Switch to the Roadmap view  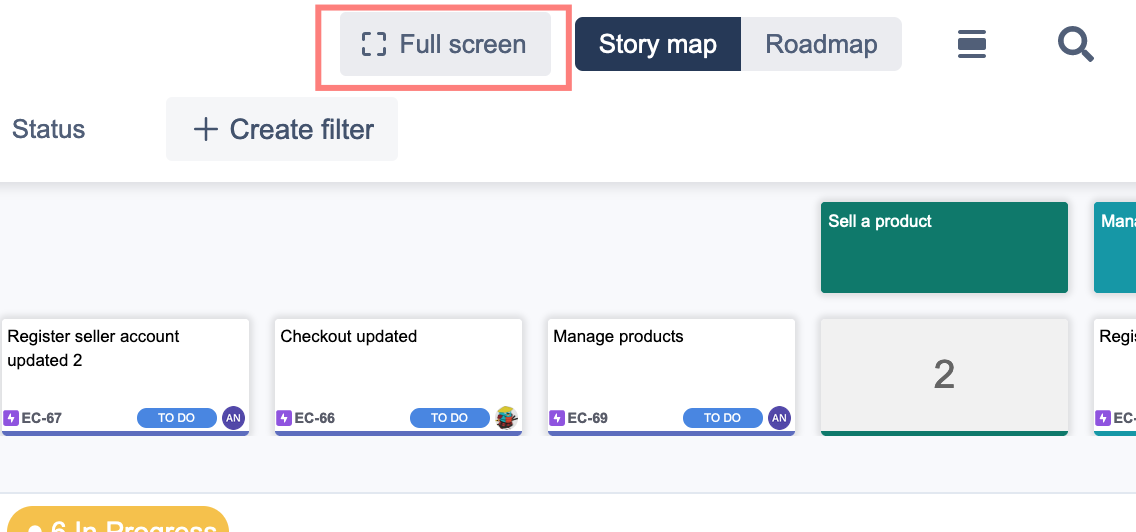tap(821, 44)
